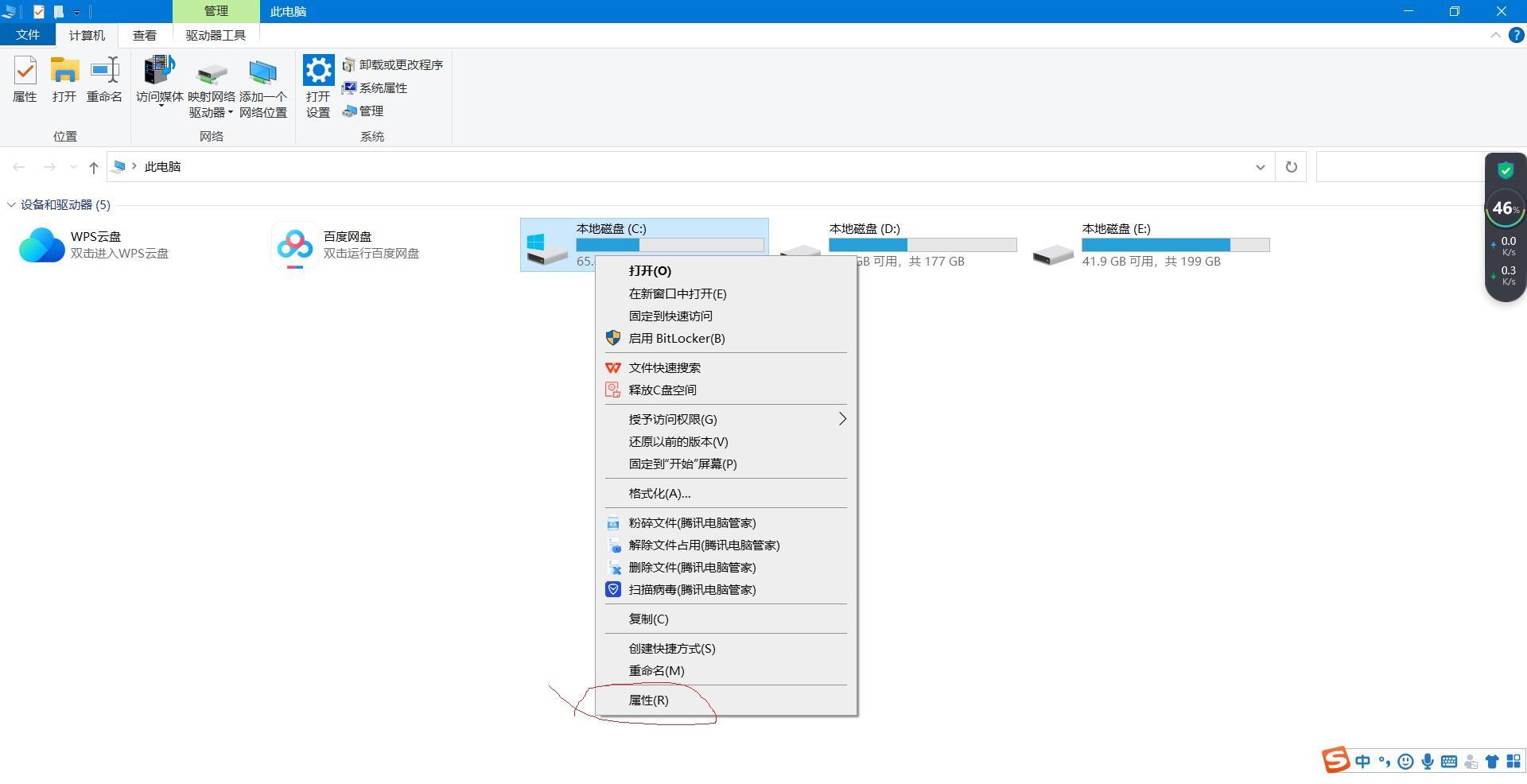Choose 解除文件占用(腾讯电脑管家) menu item
The height and width of the screenshot is (784, 1527).
[726, 545]
